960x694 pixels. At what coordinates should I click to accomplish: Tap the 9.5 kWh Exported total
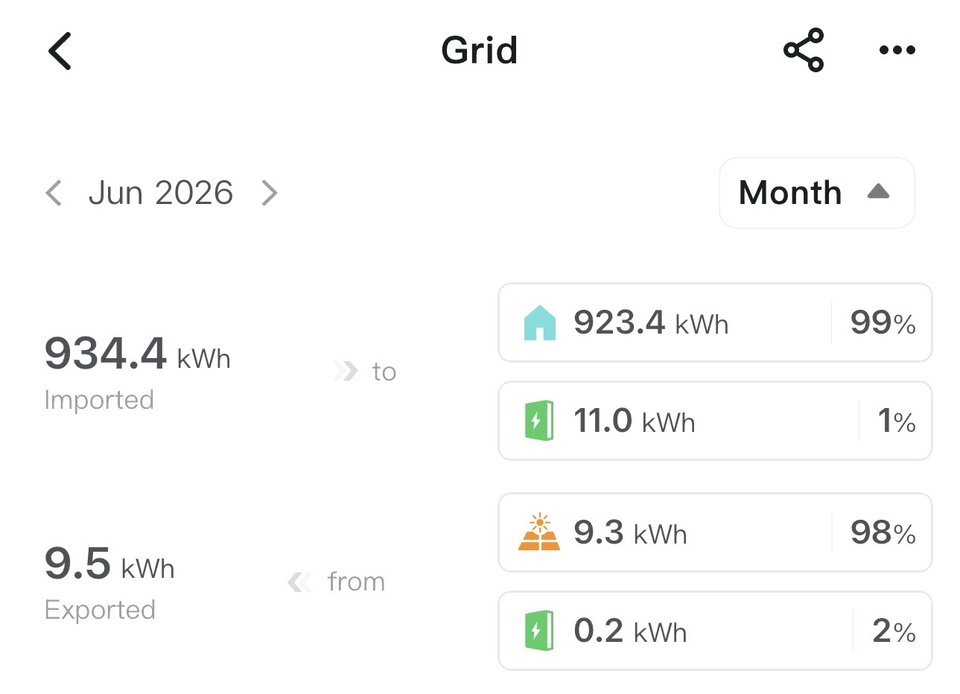(x=110, y=583)
